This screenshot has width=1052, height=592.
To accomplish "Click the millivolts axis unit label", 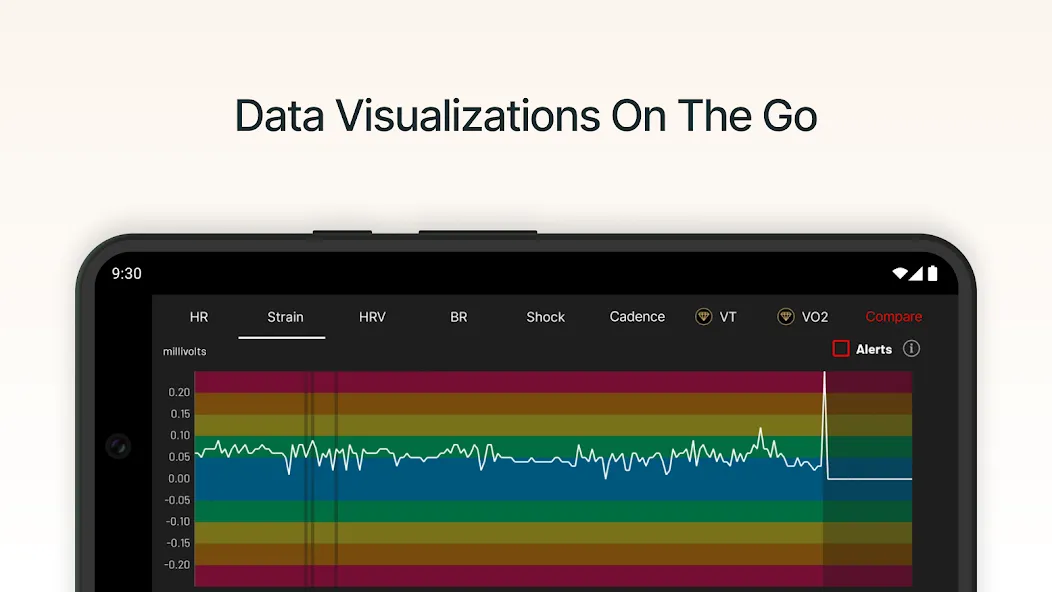I will point(185,351).
